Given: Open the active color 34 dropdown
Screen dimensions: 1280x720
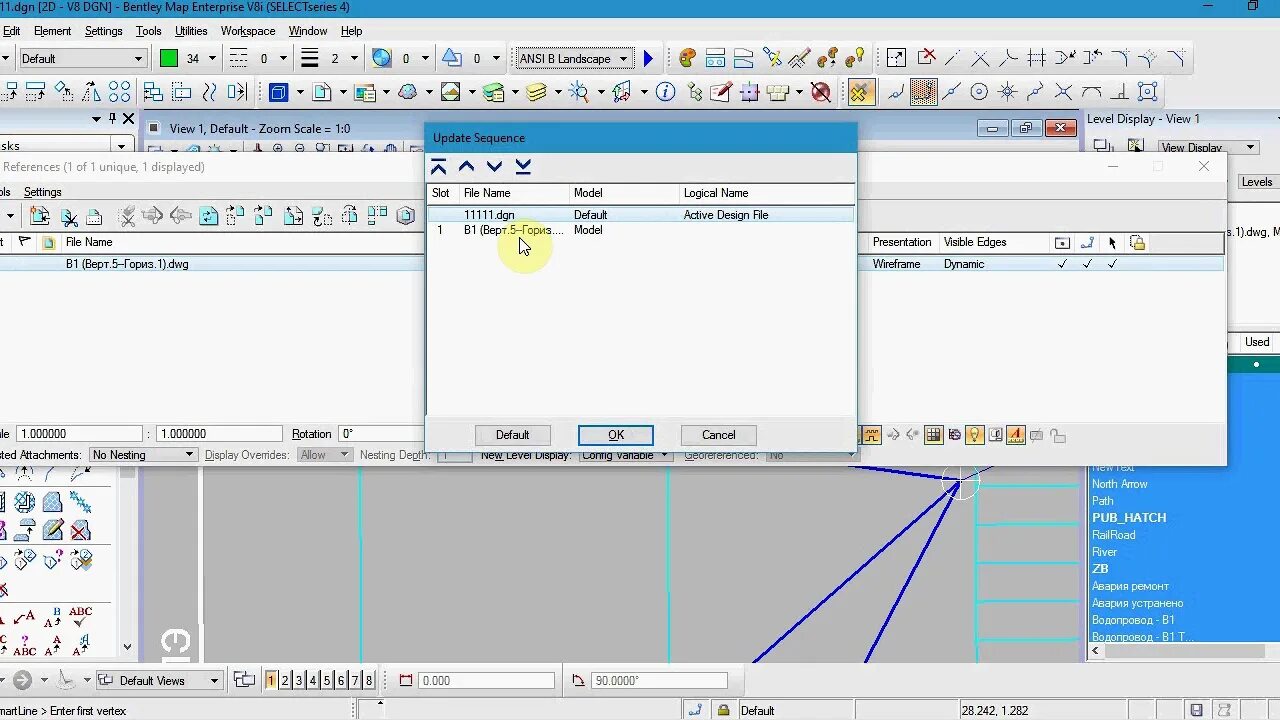Looking at the screenshot, I should 212,59.
